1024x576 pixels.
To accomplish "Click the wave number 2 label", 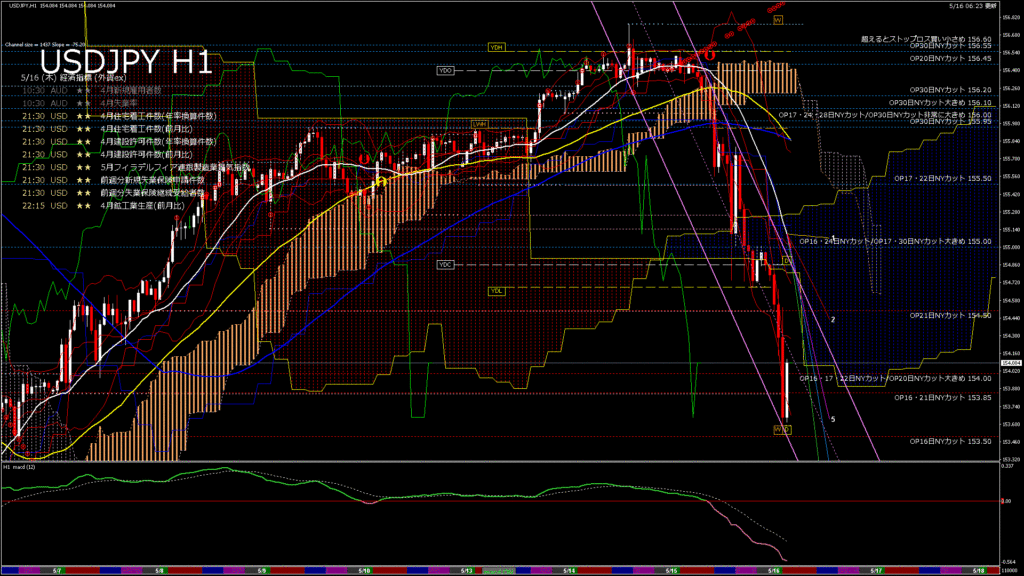I will coord(833,319).
